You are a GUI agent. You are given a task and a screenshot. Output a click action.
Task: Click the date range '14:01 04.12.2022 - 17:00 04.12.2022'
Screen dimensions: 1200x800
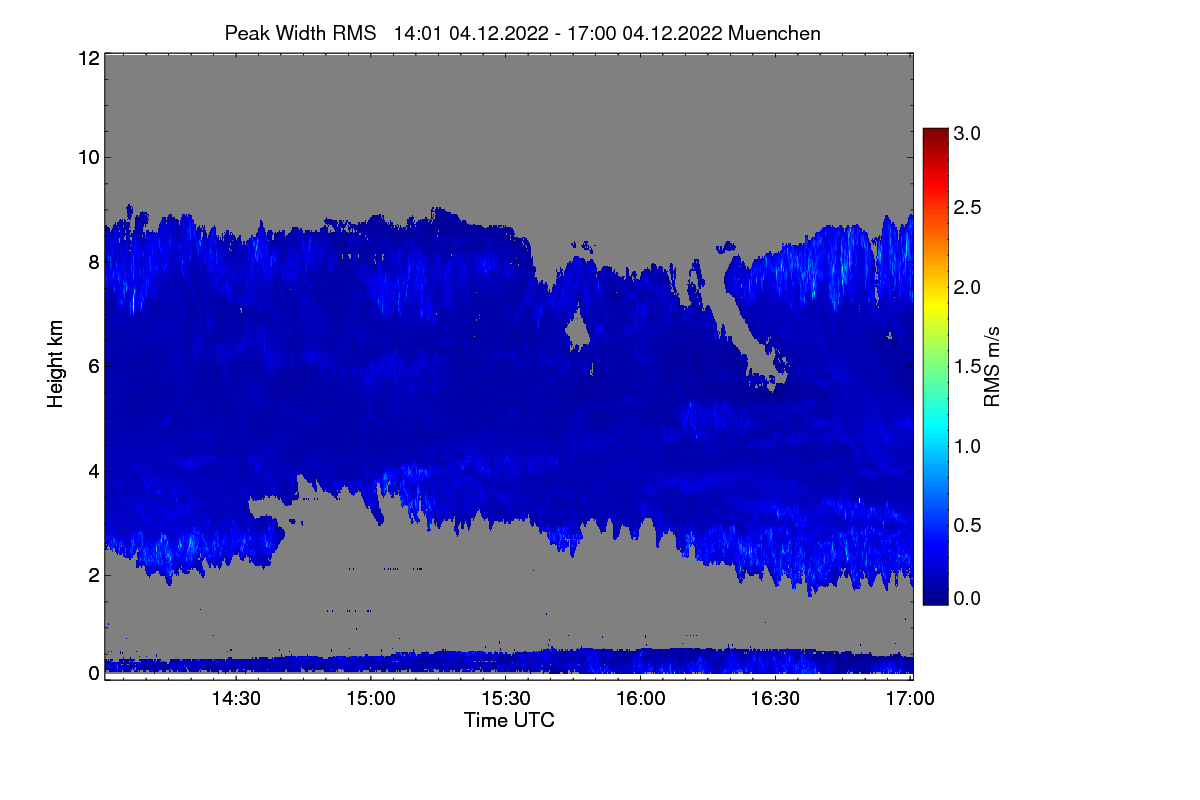click(559, 33)
